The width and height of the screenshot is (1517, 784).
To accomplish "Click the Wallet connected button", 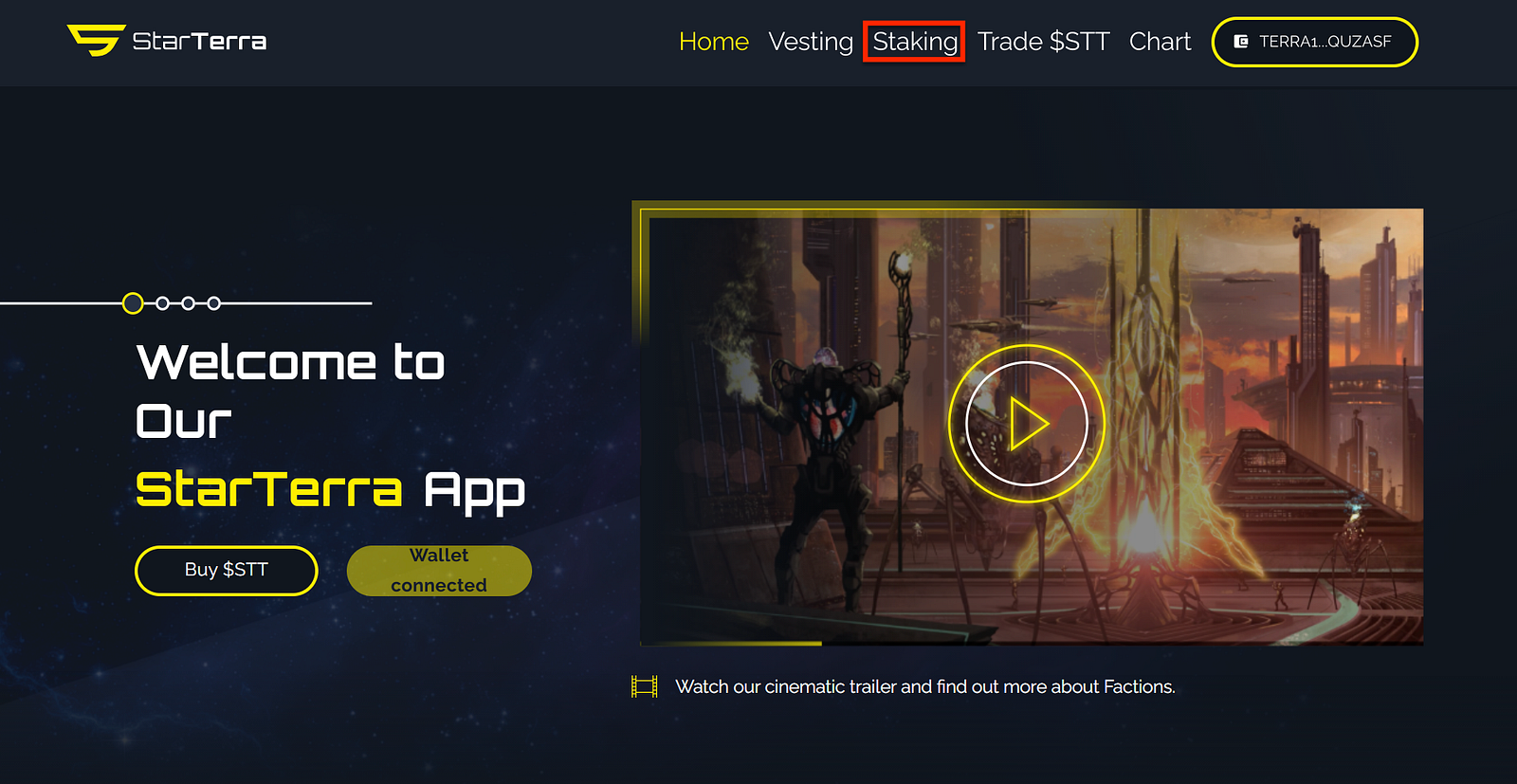I will coord(439,571).
